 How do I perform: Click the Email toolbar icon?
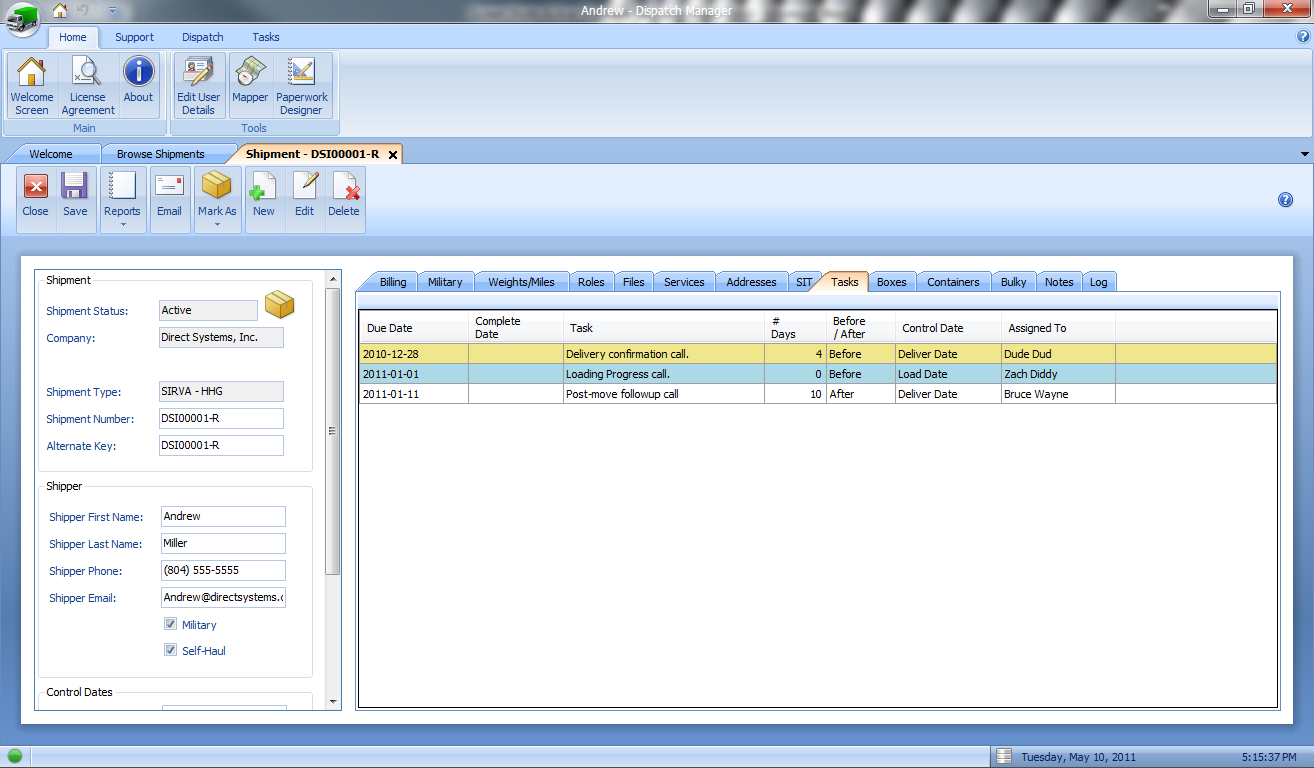point(169,195)
